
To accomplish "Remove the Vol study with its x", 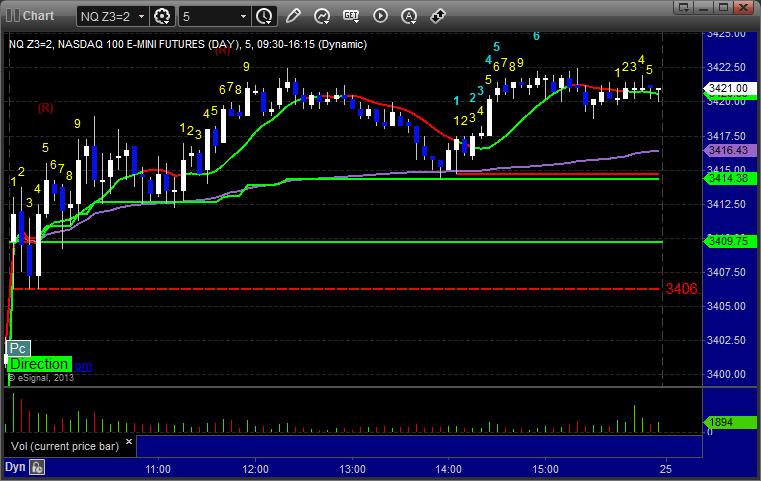I will 129,442.
